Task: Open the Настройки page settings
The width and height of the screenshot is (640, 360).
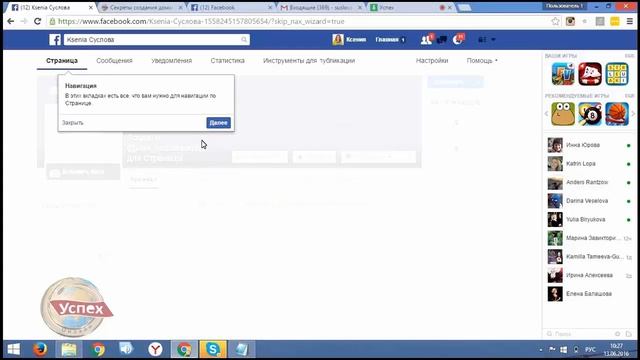Action: point(432,60)
